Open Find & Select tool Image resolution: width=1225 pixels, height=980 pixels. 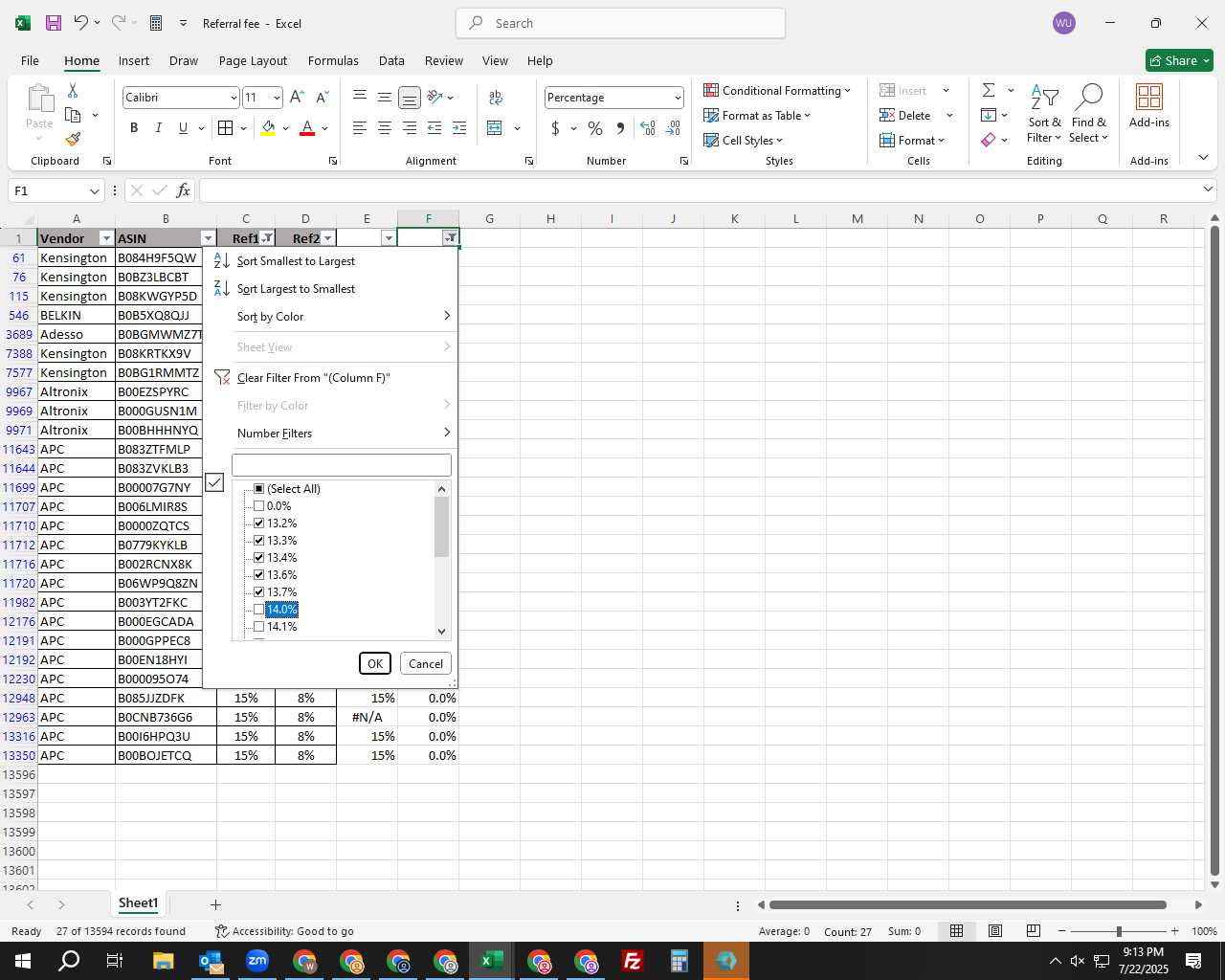1089,115
